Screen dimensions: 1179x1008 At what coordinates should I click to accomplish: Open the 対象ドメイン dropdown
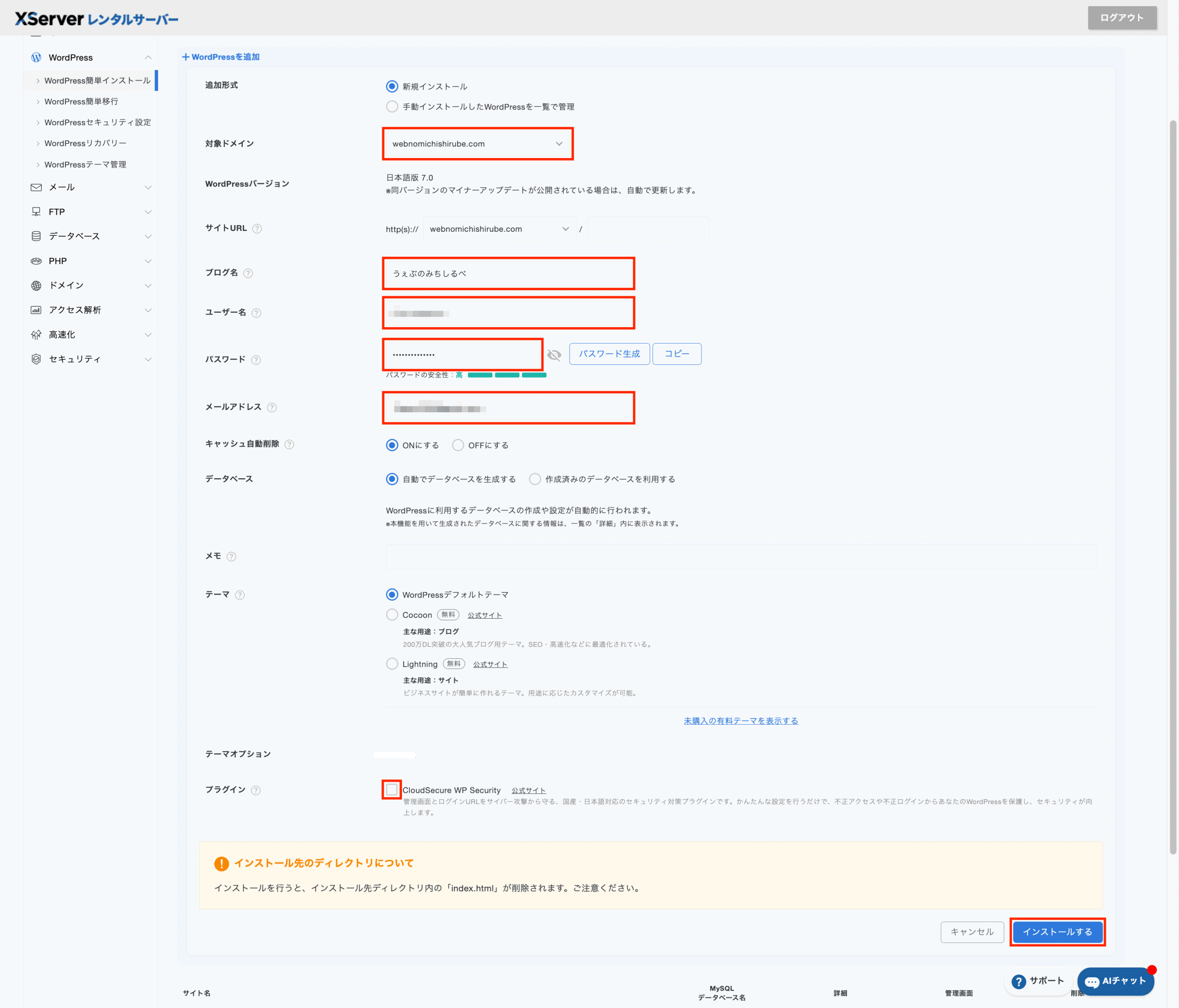[x=478, y=143]
